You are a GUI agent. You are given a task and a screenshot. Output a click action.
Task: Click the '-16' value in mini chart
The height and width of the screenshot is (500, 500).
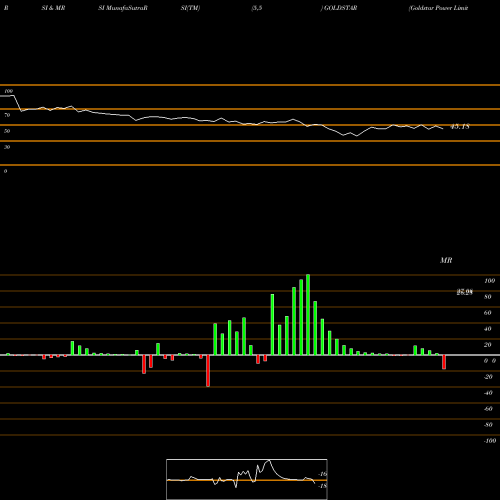coord(323,474)
